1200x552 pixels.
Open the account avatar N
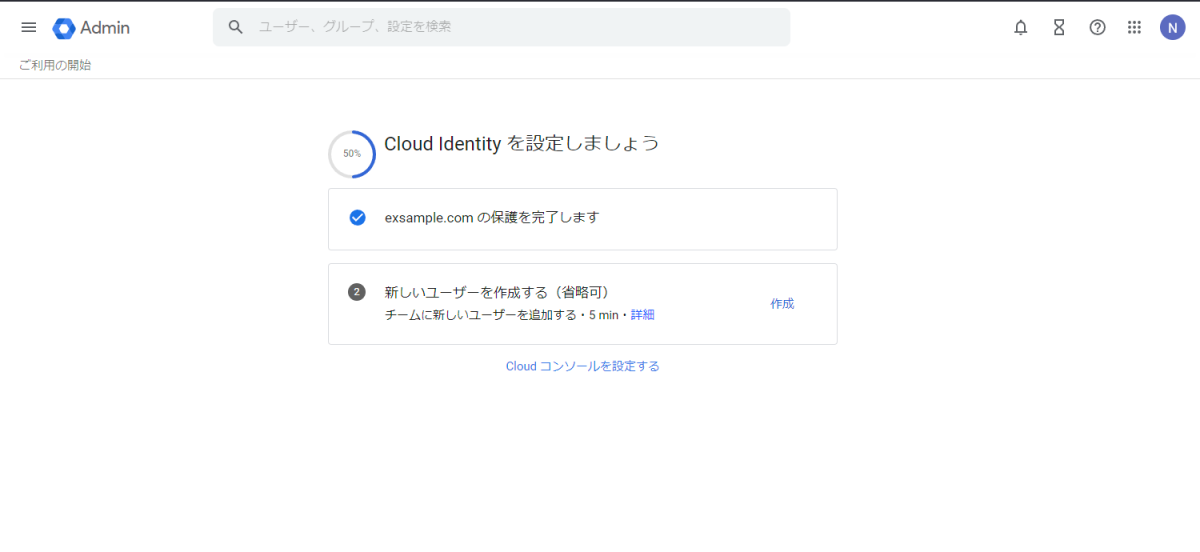coord(1172,28)
